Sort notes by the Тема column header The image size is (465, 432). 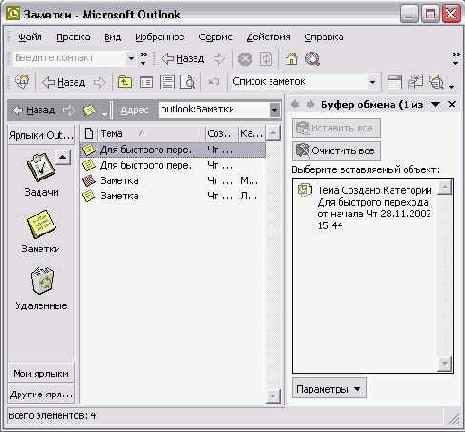pos(151,134)
